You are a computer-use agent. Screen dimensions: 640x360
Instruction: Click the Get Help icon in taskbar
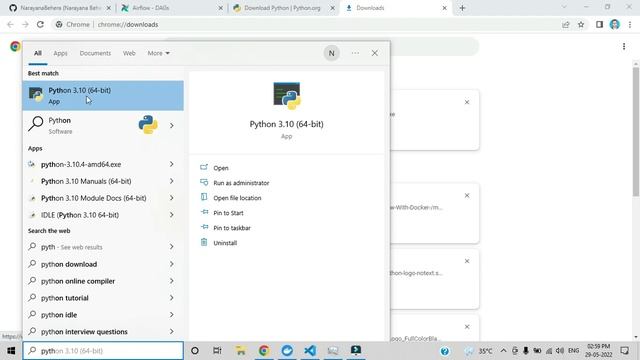point(444,351)
